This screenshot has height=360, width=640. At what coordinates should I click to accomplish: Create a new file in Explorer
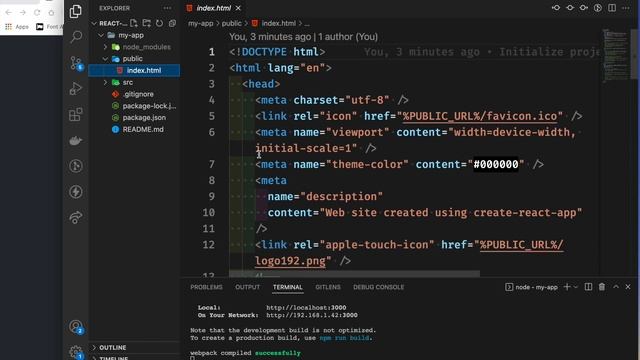[134, 23]
